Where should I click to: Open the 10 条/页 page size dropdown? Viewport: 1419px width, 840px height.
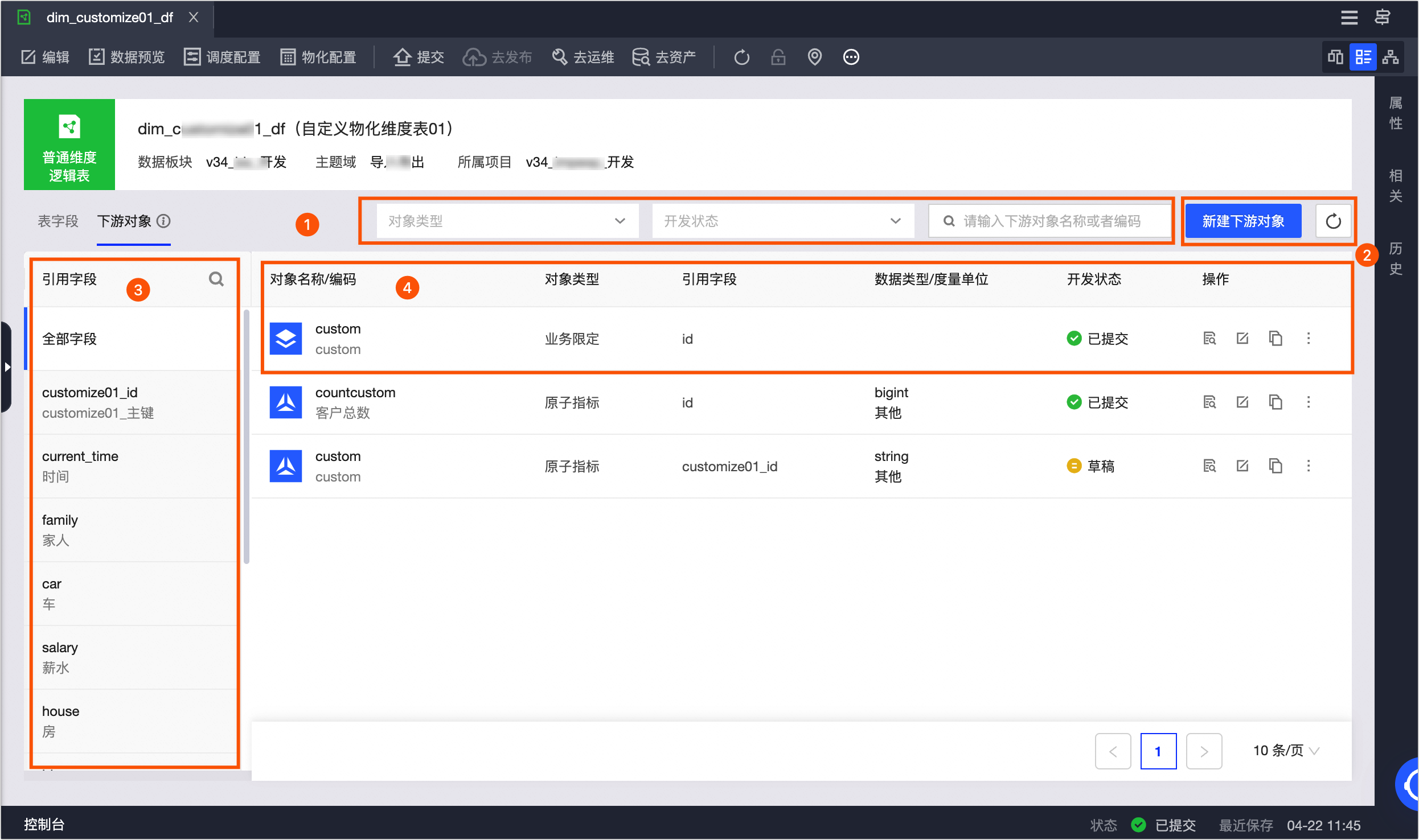(x=1286, y=751)
